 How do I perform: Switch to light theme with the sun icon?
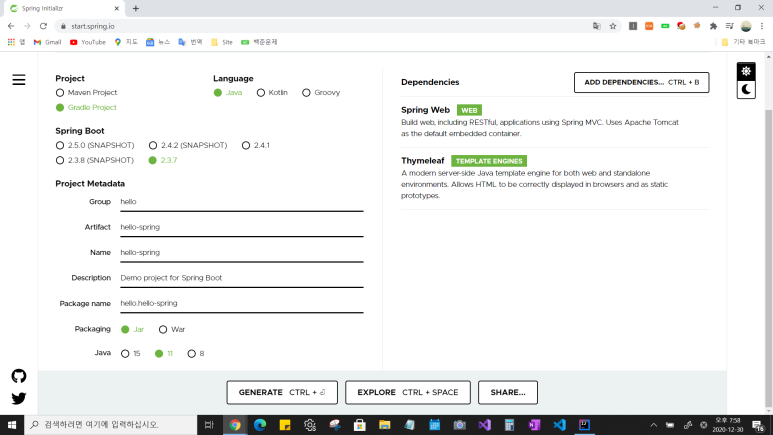pos(746,72)
